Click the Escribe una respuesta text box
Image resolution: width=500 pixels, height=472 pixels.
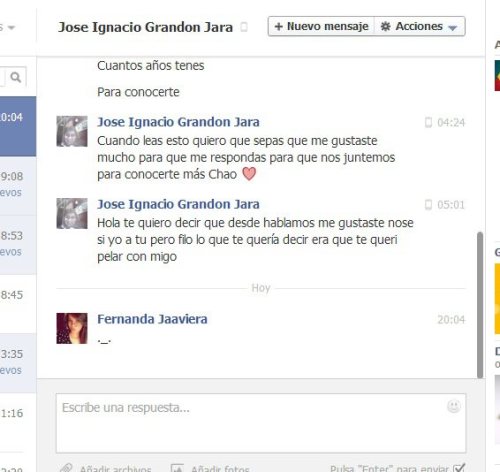tap(261, 423)
